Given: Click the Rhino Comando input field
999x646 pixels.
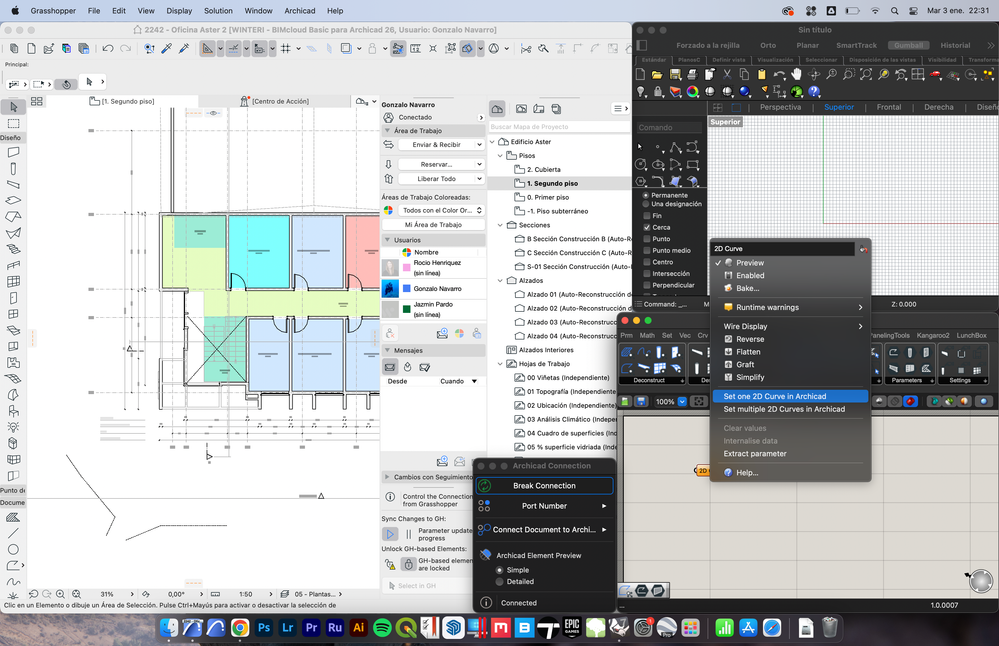Looking at the screenshot, I should click(670, 127).
